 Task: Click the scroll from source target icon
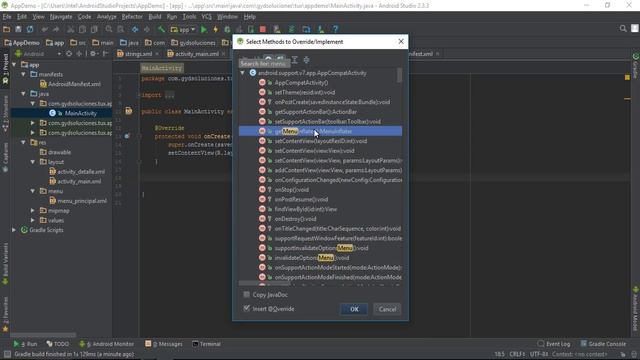(69, 54)
